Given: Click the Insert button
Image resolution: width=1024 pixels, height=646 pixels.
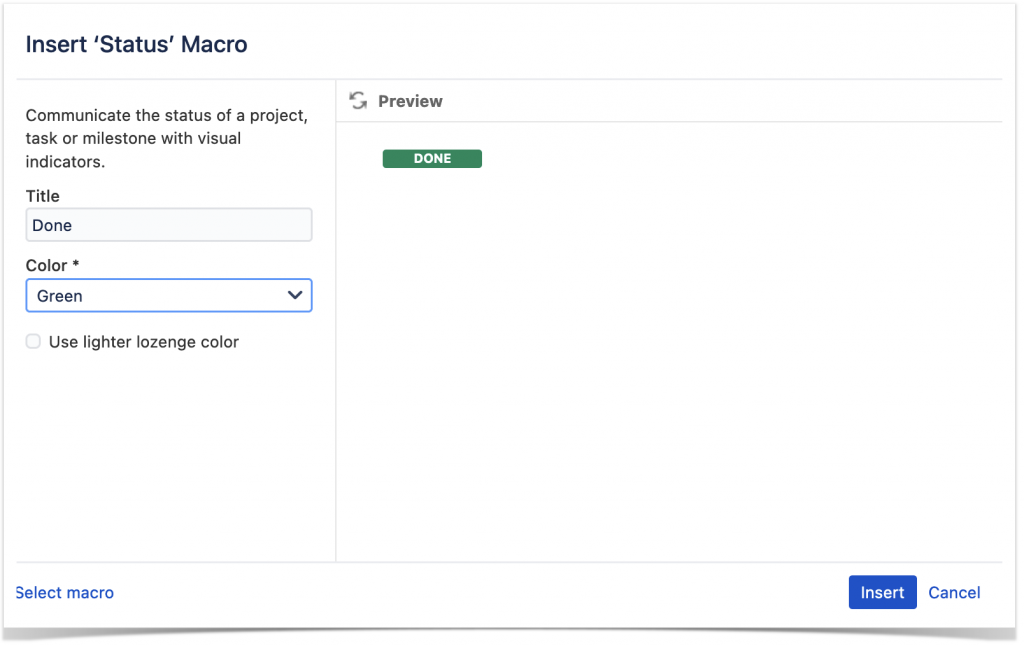Looking at the screenshot, I should (x=882, y=592).
